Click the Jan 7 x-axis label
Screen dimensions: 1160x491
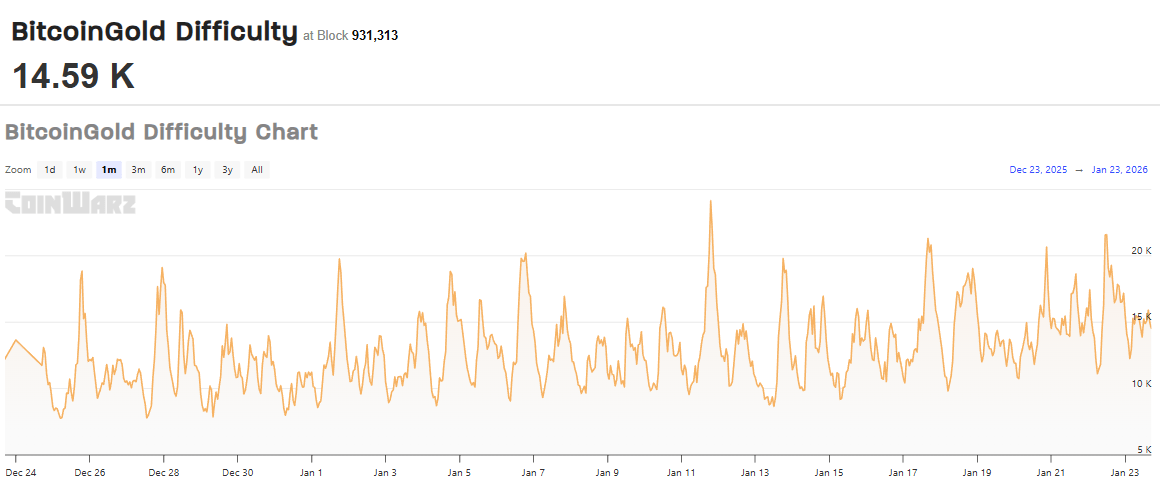[533, 472]
